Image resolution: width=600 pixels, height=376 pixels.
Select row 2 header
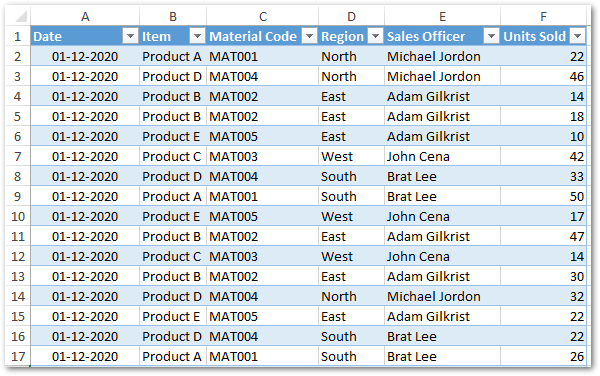pos(18,57)
